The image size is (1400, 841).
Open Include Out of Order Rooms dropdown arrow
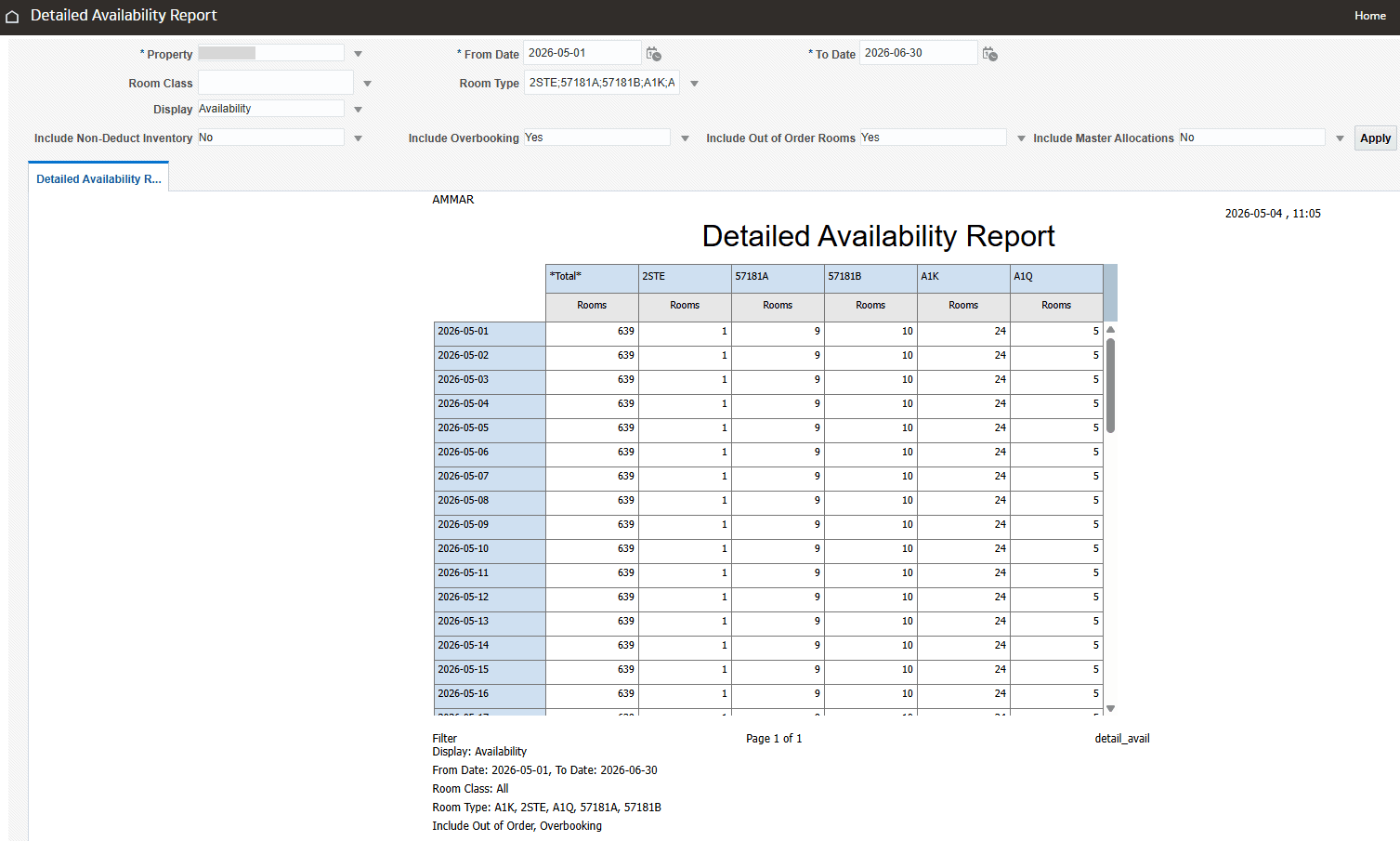pos(1022,138)
